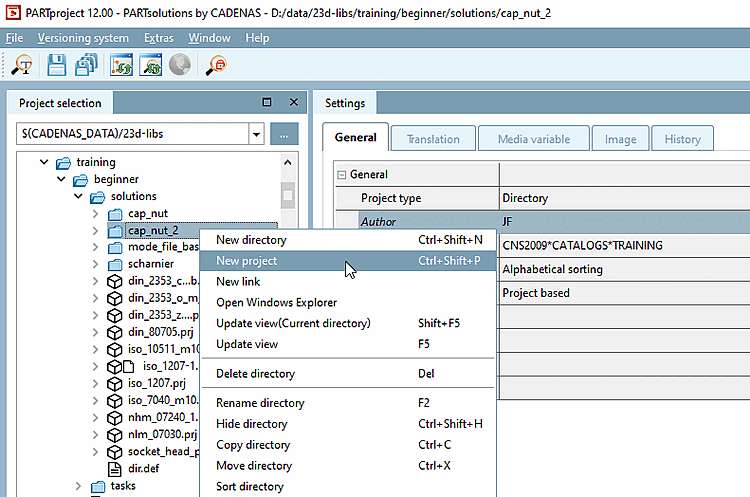Click the greyed-out globe toolbar icon

pos(180,65)
